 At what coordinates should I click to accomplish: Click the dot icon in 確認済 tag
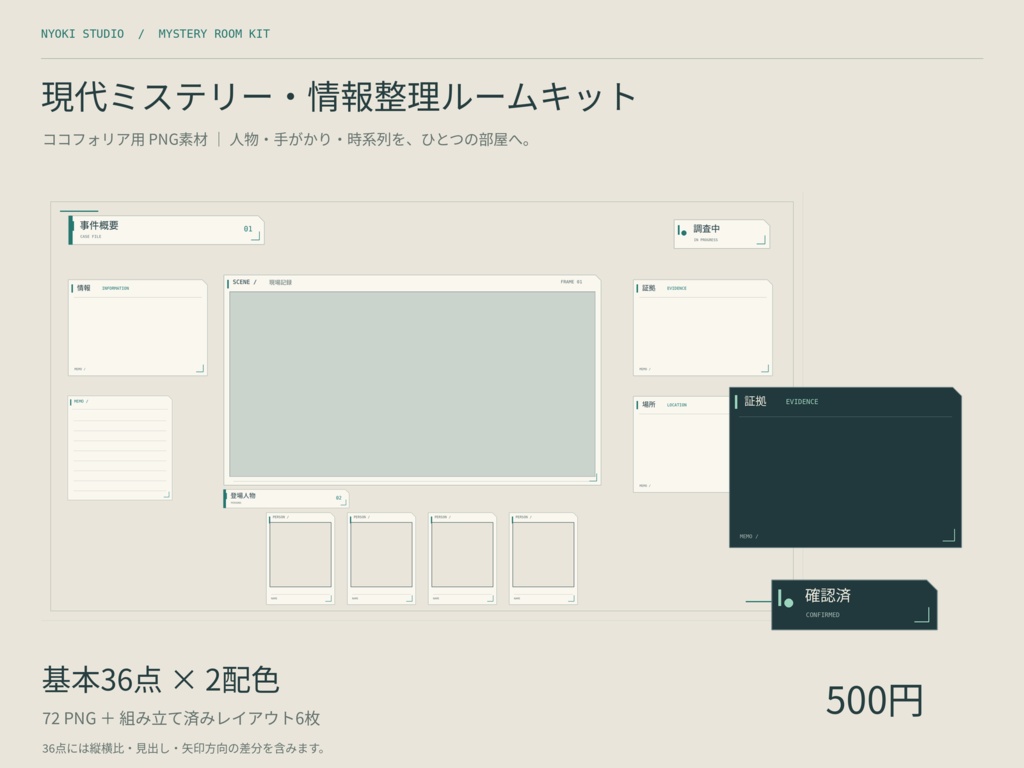coord(788,603)
